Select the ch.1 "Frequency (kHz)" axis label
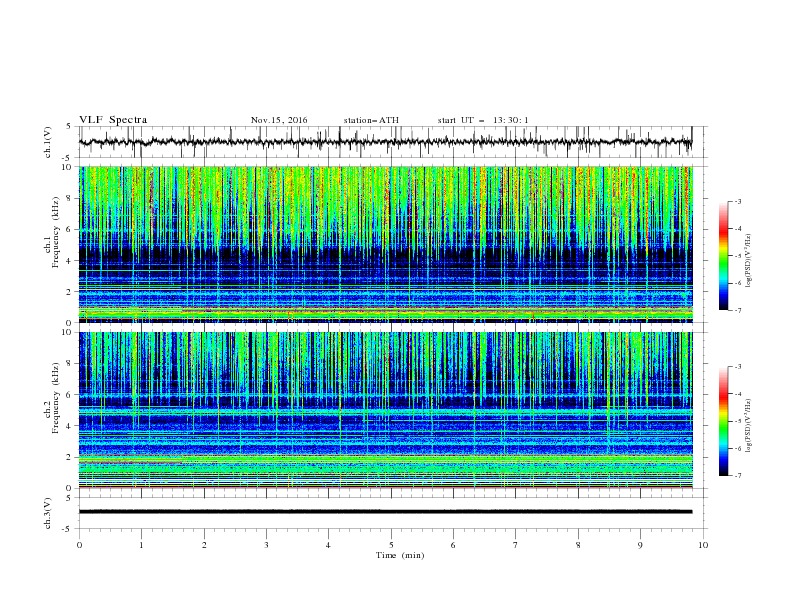792x612 pixels. click(x=56, y=230)
